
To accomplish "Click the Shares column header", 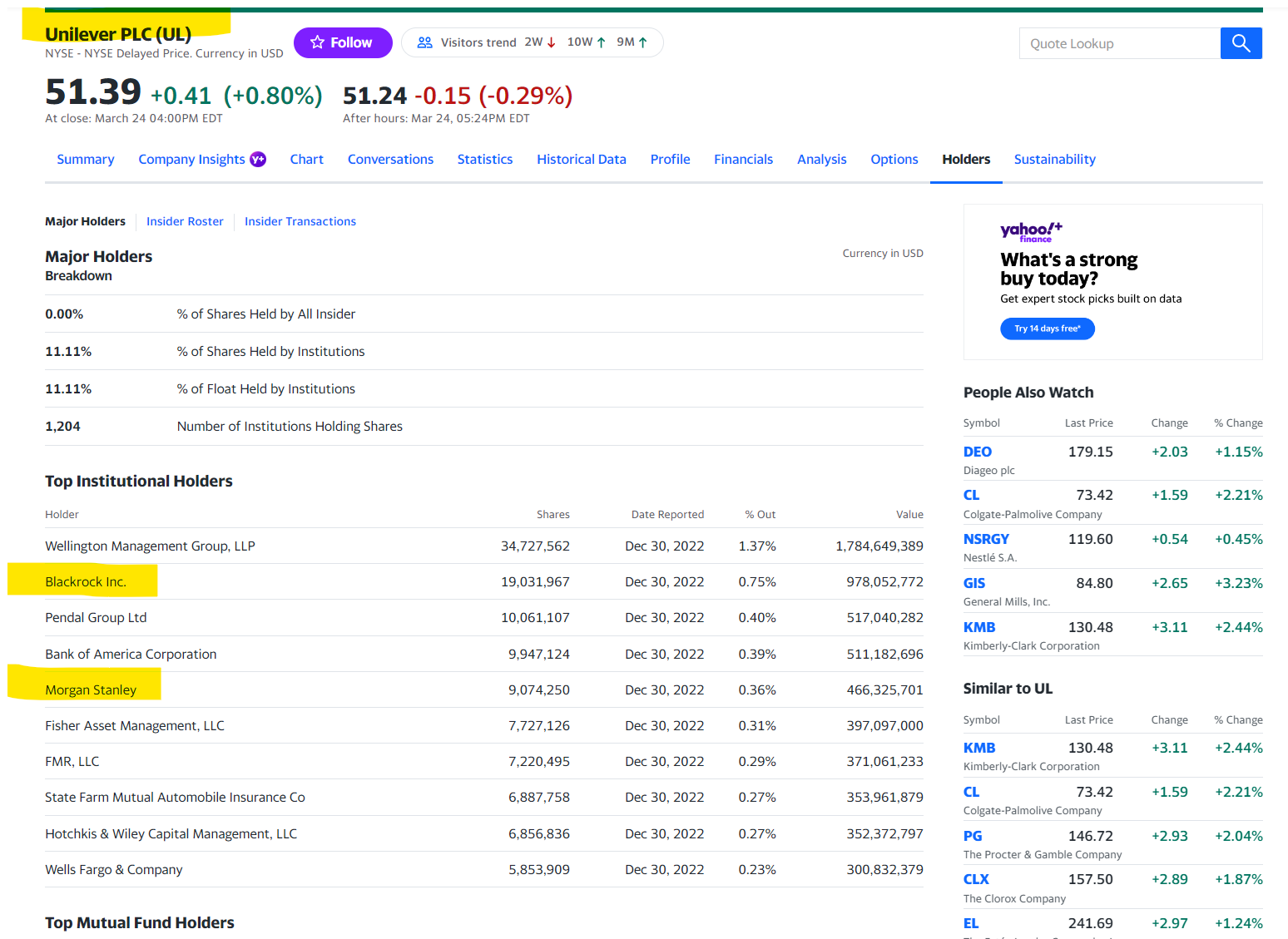I will (553, 514).
